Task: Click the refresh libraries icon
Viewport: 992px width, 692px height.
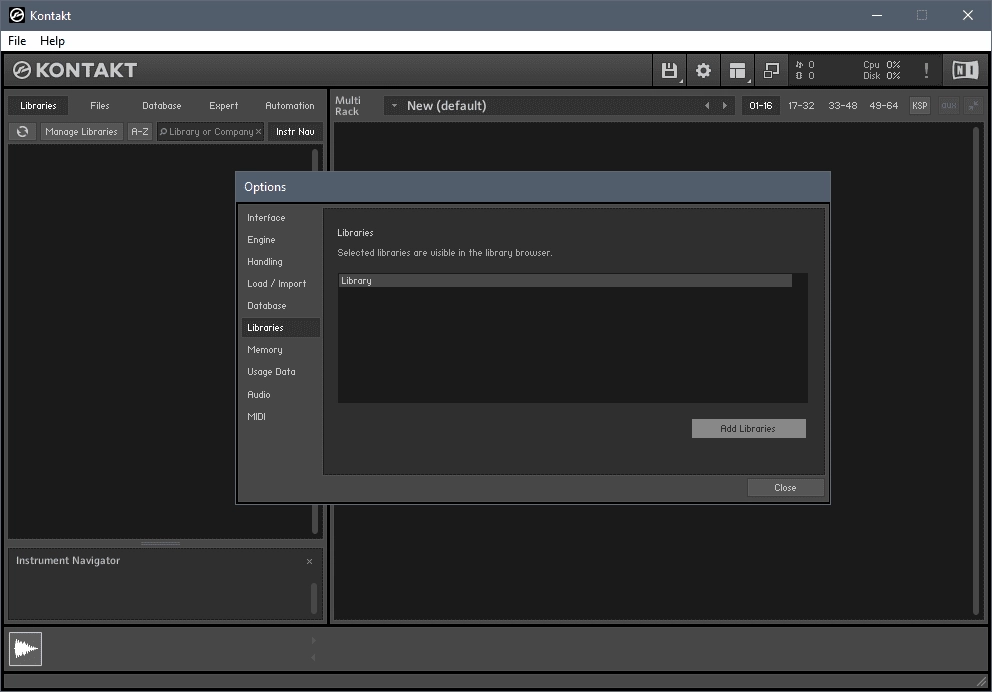Action: [x=22, y=132]
